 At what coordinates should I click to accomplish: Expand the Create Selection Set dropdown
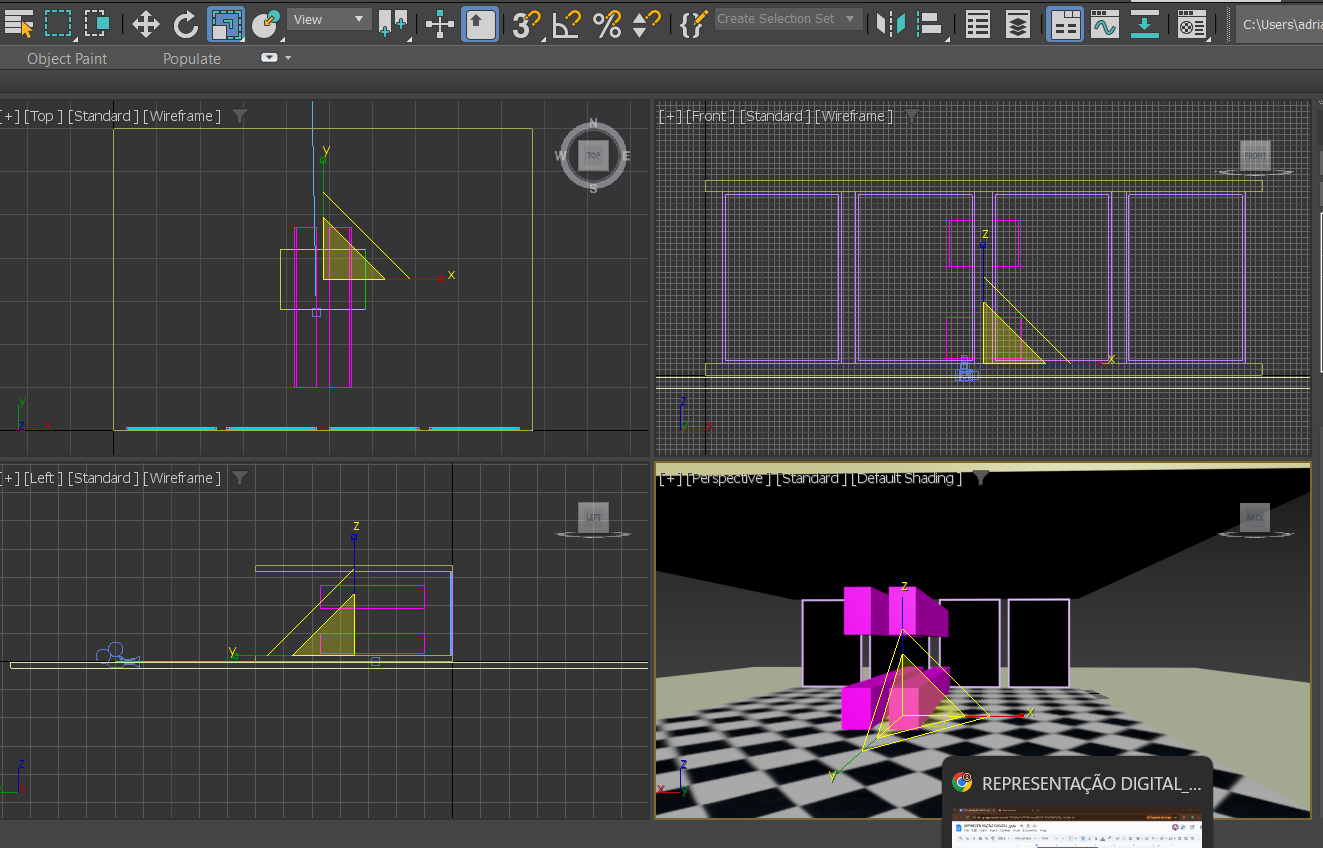tap(851, 19)
